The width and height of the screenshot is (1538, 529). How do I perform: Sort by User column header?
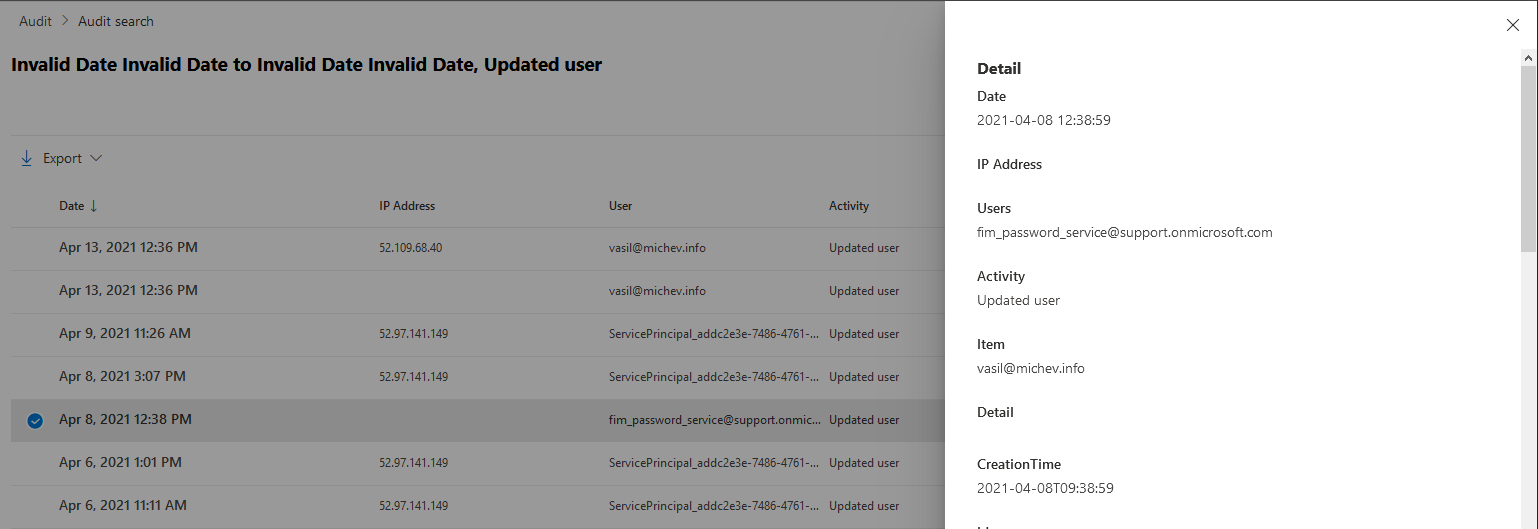click(x=620, y=206)
